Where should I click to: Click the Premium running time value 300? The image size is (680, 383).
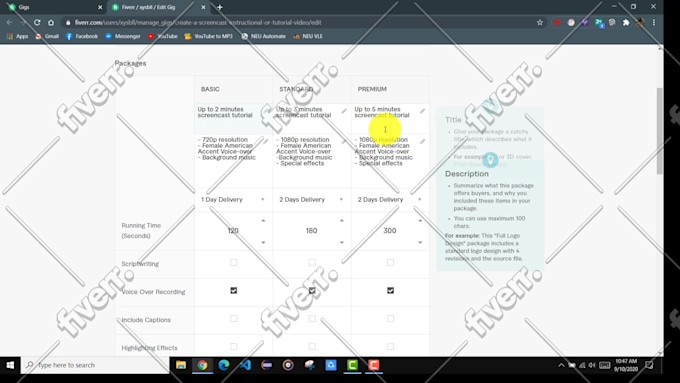tap(390, 231)
